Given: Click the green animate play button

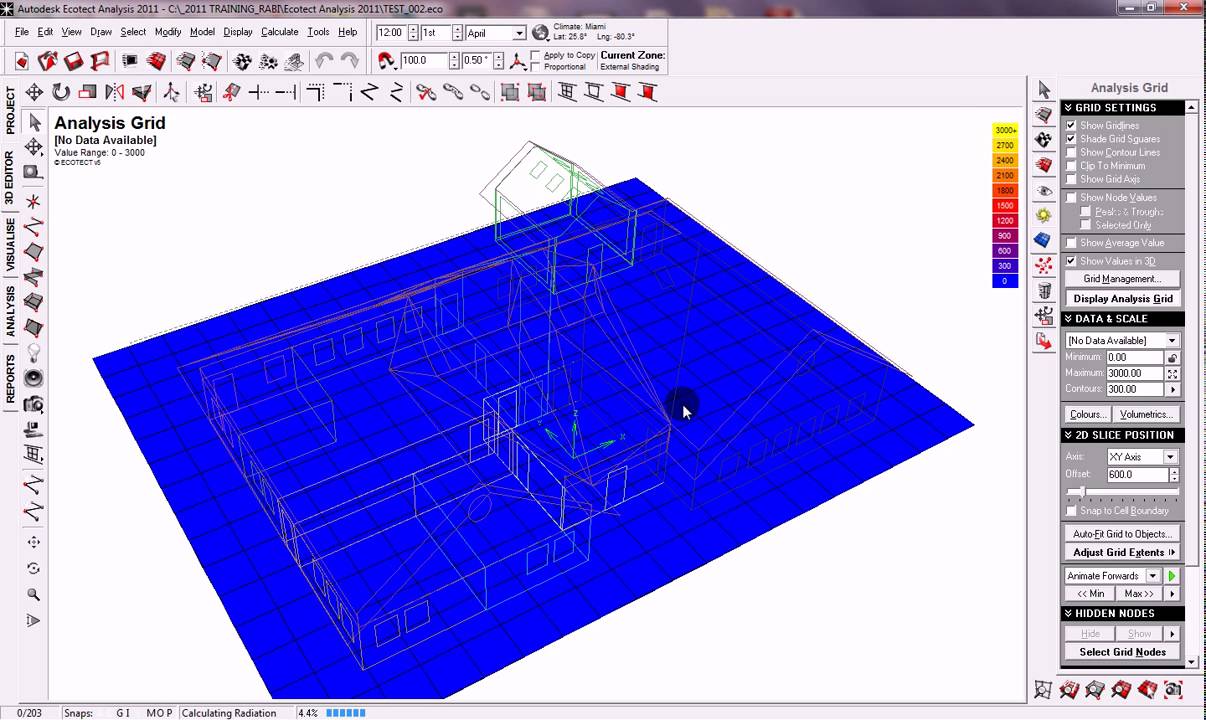Looking at the screenshot, I should click(1172, 576).
